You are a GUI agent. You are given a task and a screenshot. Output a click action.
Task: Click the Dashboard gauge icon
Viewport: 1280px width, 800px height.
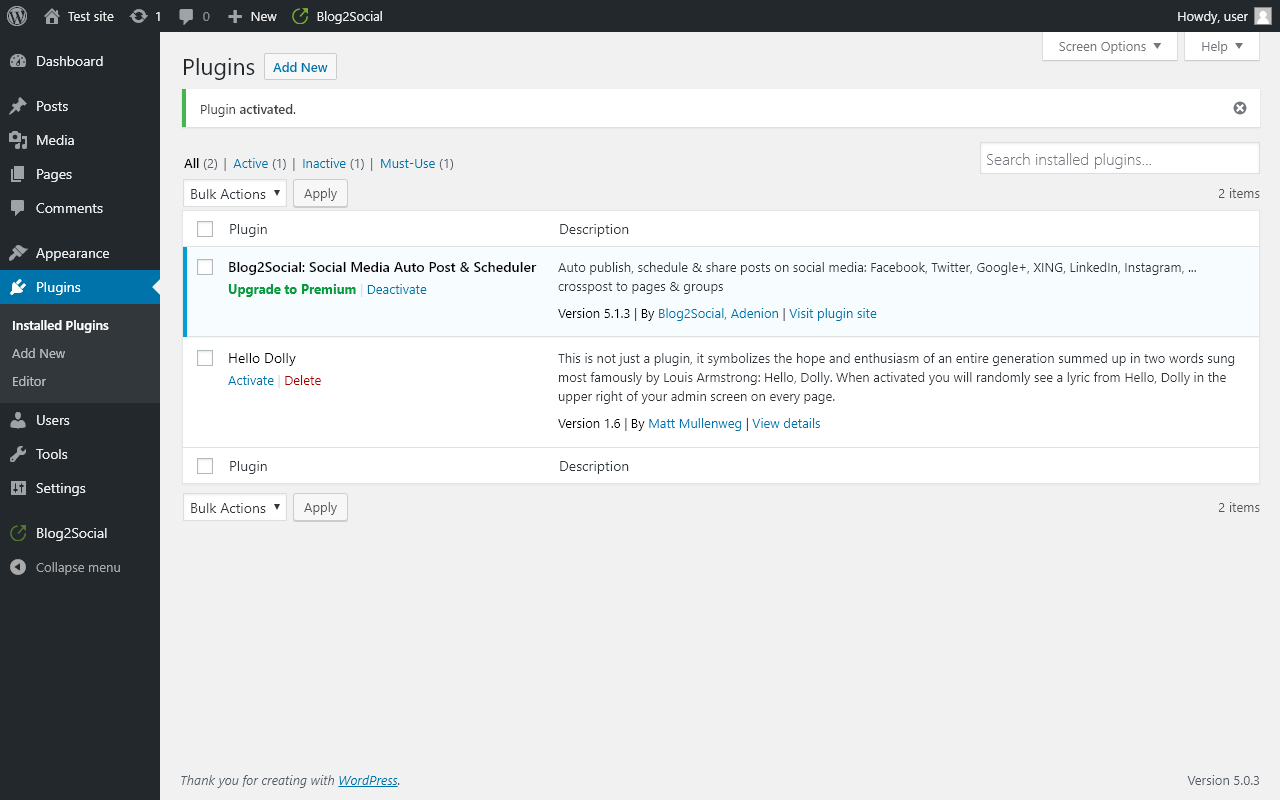coord(18,61)
